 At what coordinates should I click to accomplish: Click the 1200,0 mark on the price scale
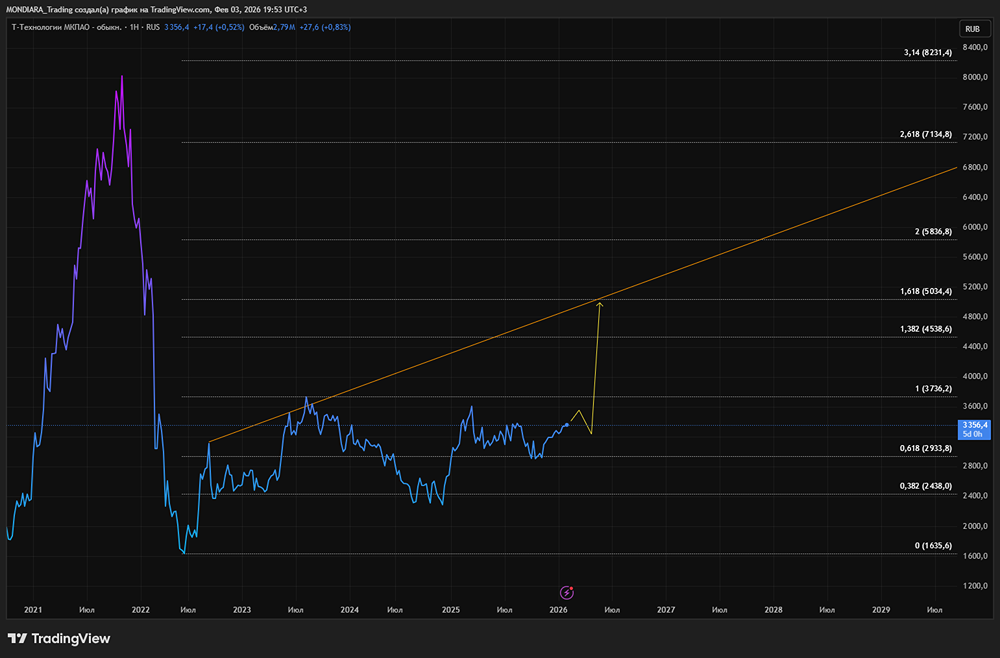coord(974,585)
